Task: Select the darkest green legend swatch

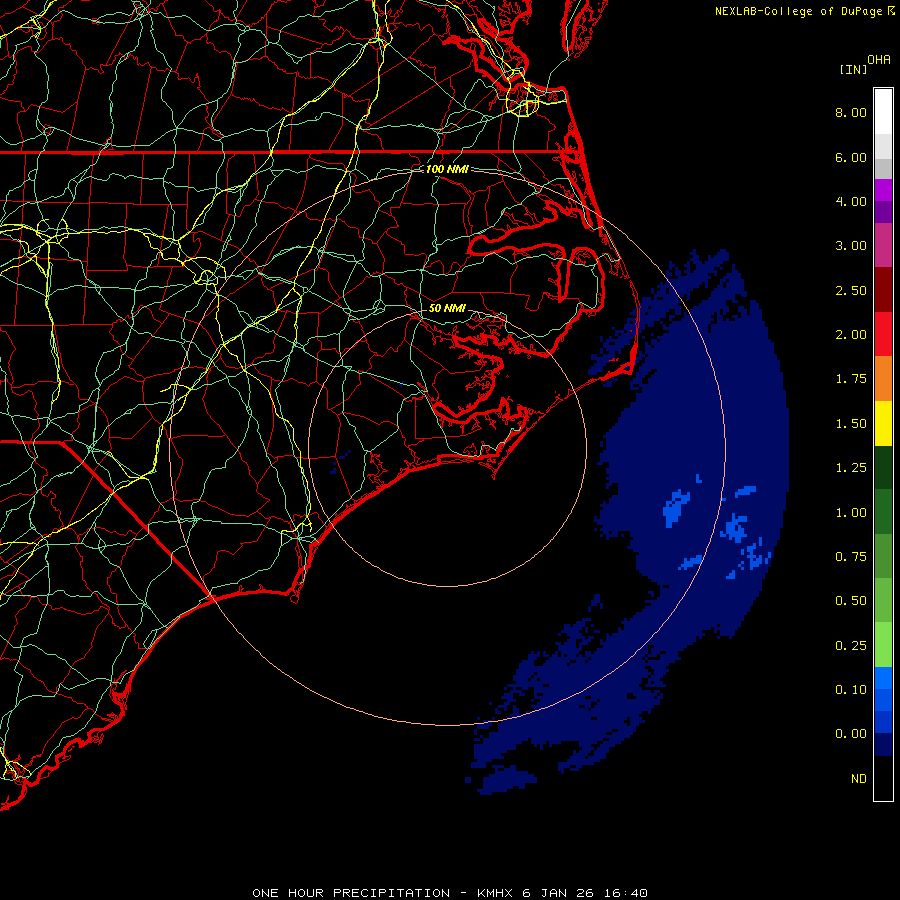Action: coord(883,467)
